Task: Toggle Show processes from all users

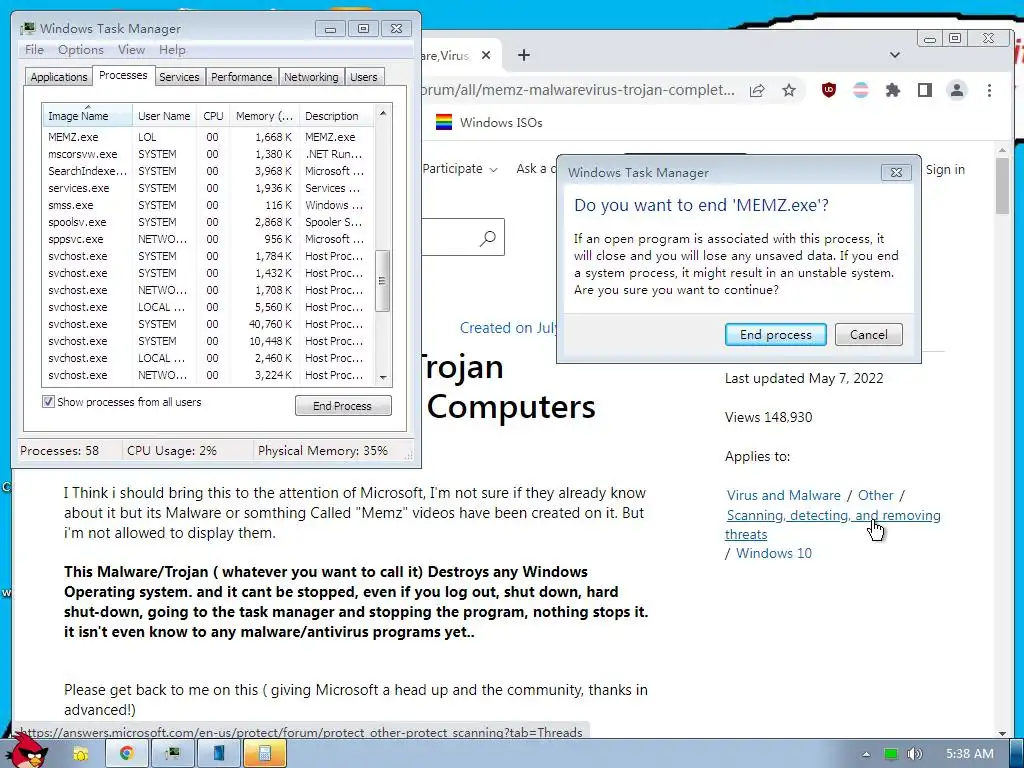Action: (x=48, y=402)
